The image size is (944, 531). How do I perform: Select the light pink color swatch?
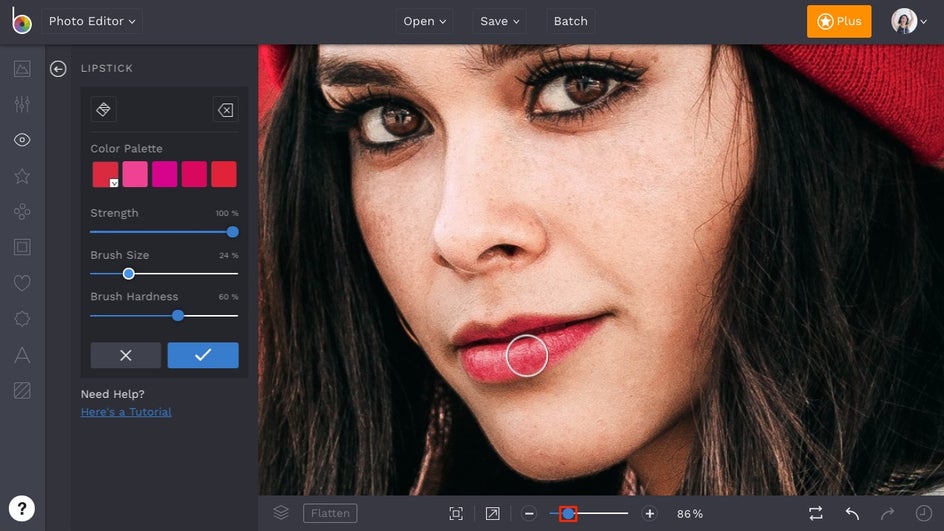coord(135,174)
